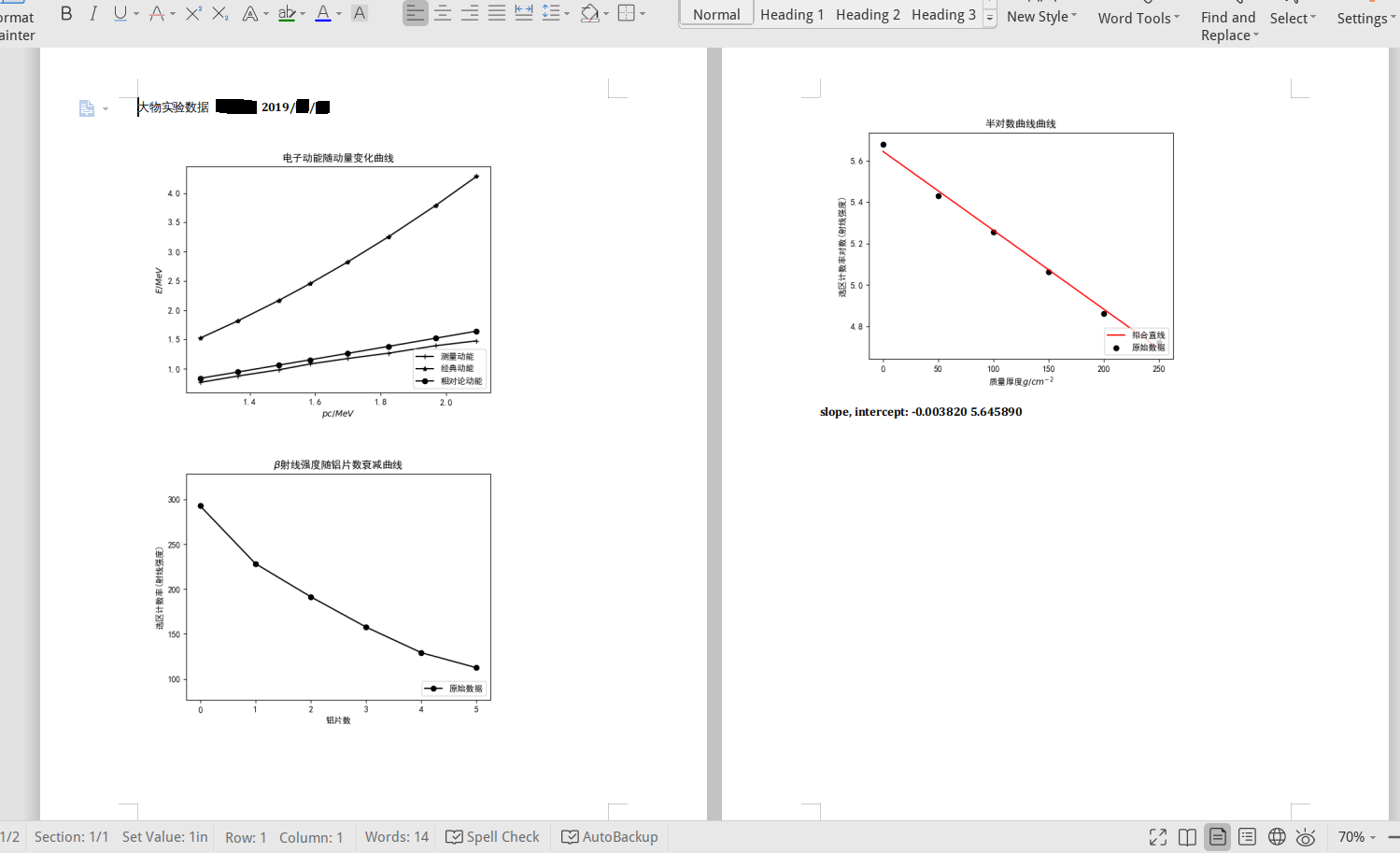Apply text highlight color

287,13
